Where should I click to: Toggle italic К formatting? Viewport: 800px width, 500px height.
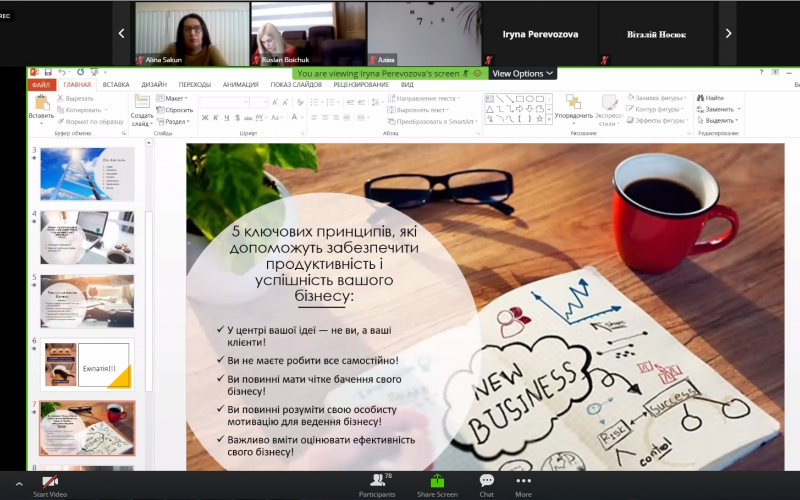pos(216,118)
